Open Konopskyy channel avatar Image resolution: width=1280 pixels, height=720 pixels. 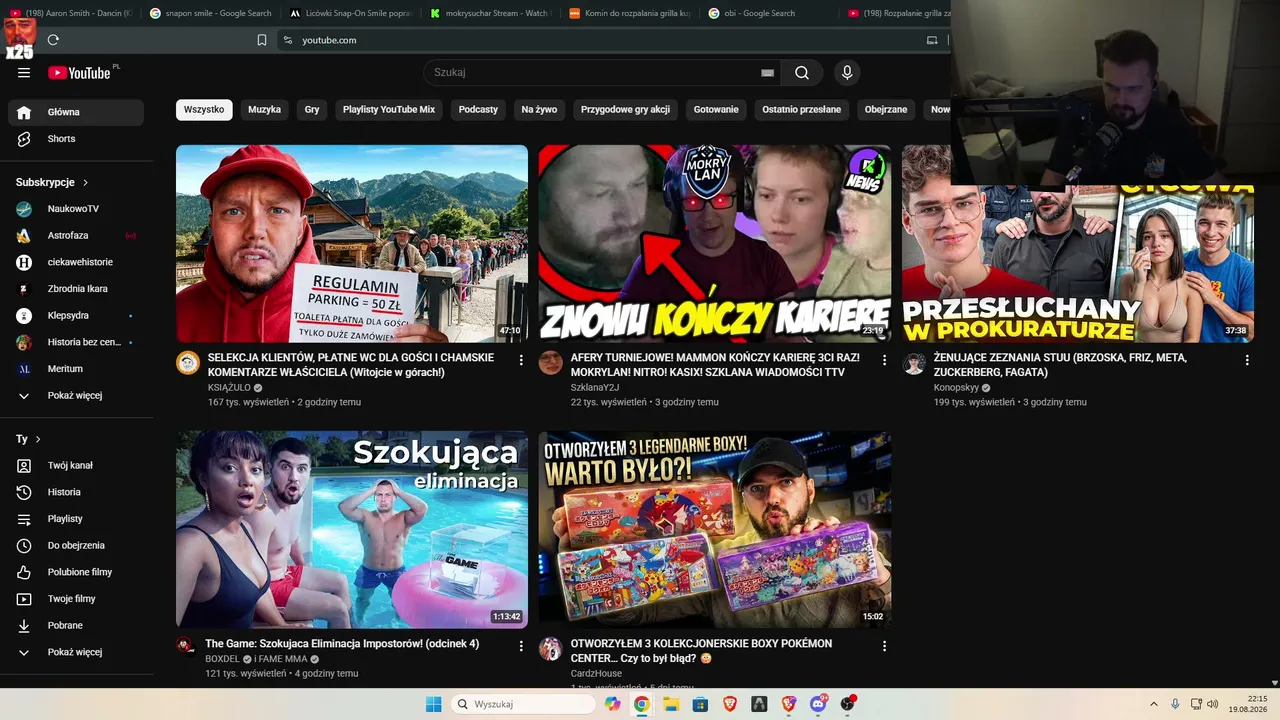click(914, 362)
